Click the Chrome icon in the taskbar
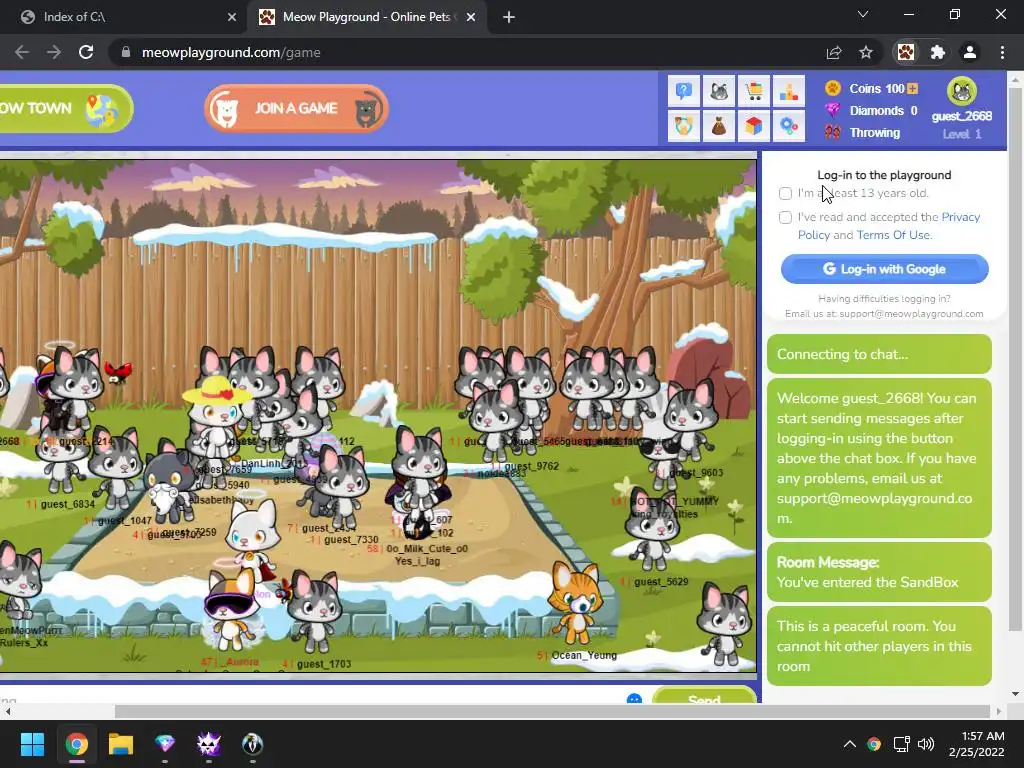Image resolution: width=1024 pixels, height=768 pixels. pyautogui.click(x=76, y=744)
